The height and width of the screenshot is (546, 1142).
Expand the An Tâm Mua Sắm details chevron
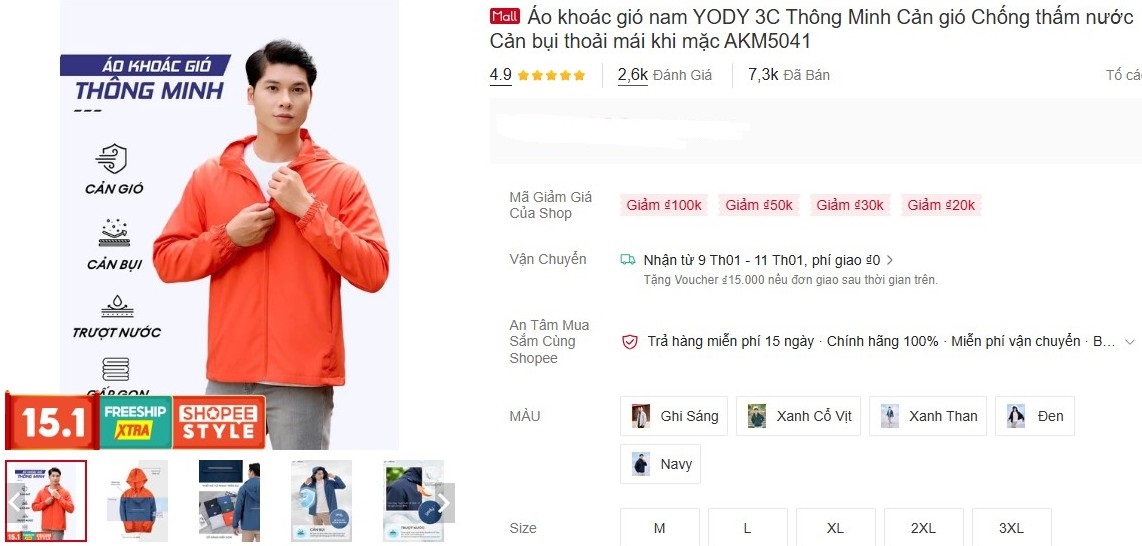click(x=1130, y=341)
